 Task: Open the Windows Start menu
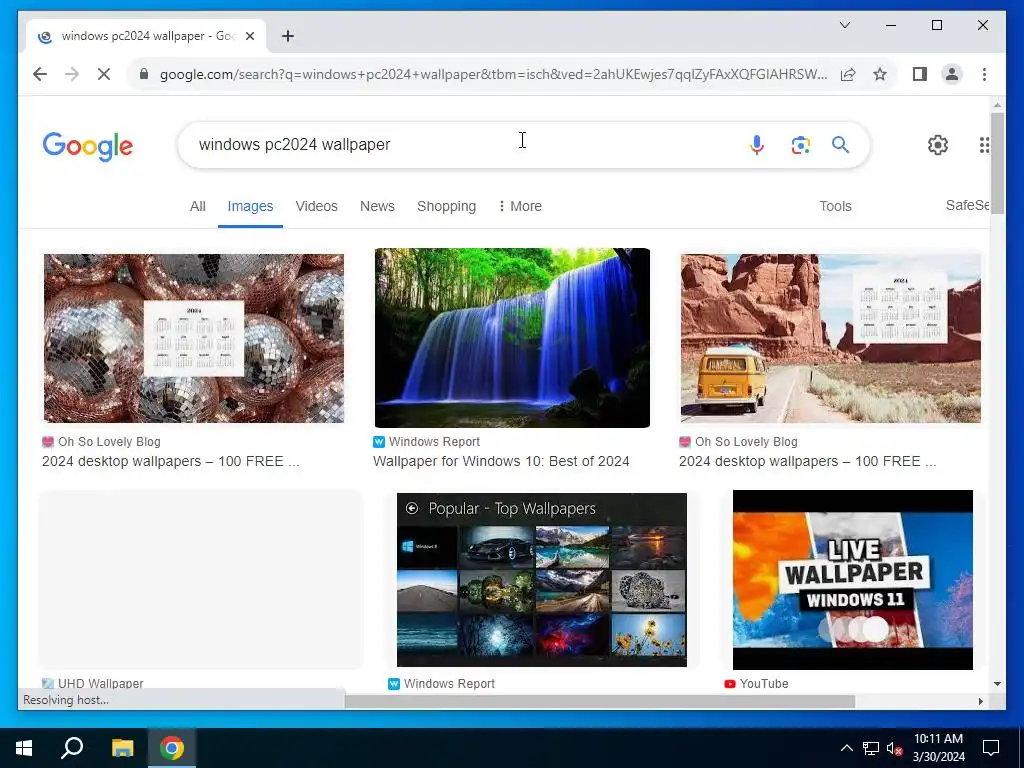(x=24, y=748)
